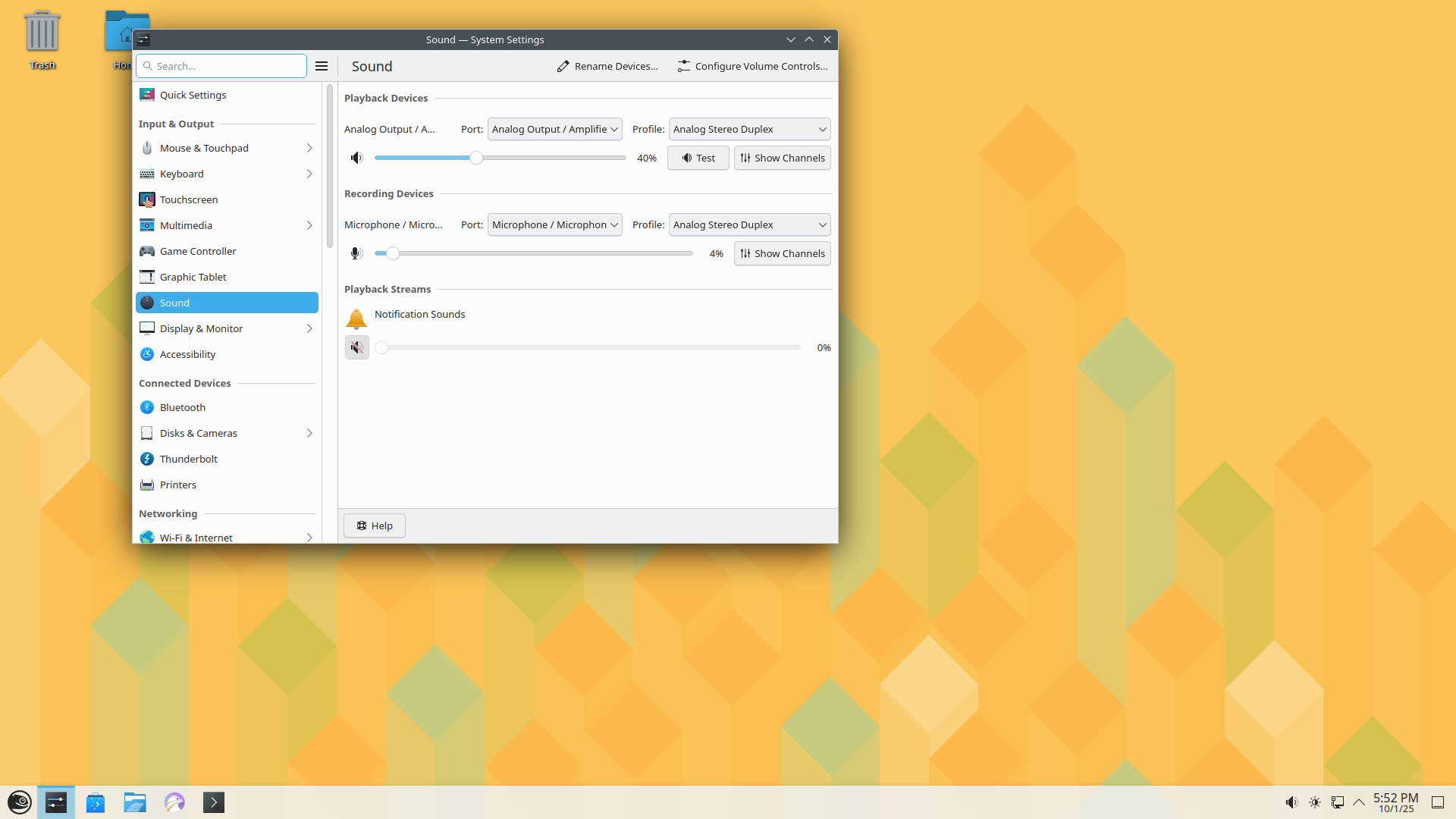Viewport: 1456px width, 819px height.
Task: Open playback Port dropdown Analog Output
Action: pyautogui.click(x=555, y=129)
